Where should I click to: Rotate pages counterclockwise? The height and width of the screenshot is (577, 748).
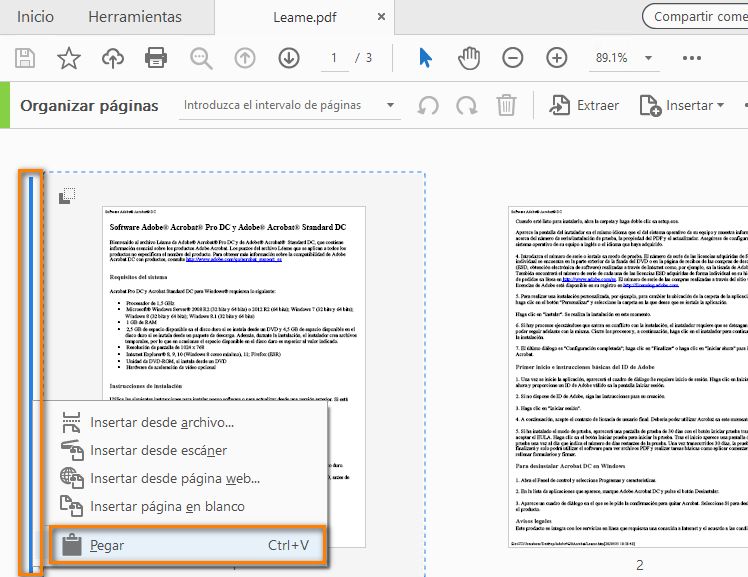428,105
